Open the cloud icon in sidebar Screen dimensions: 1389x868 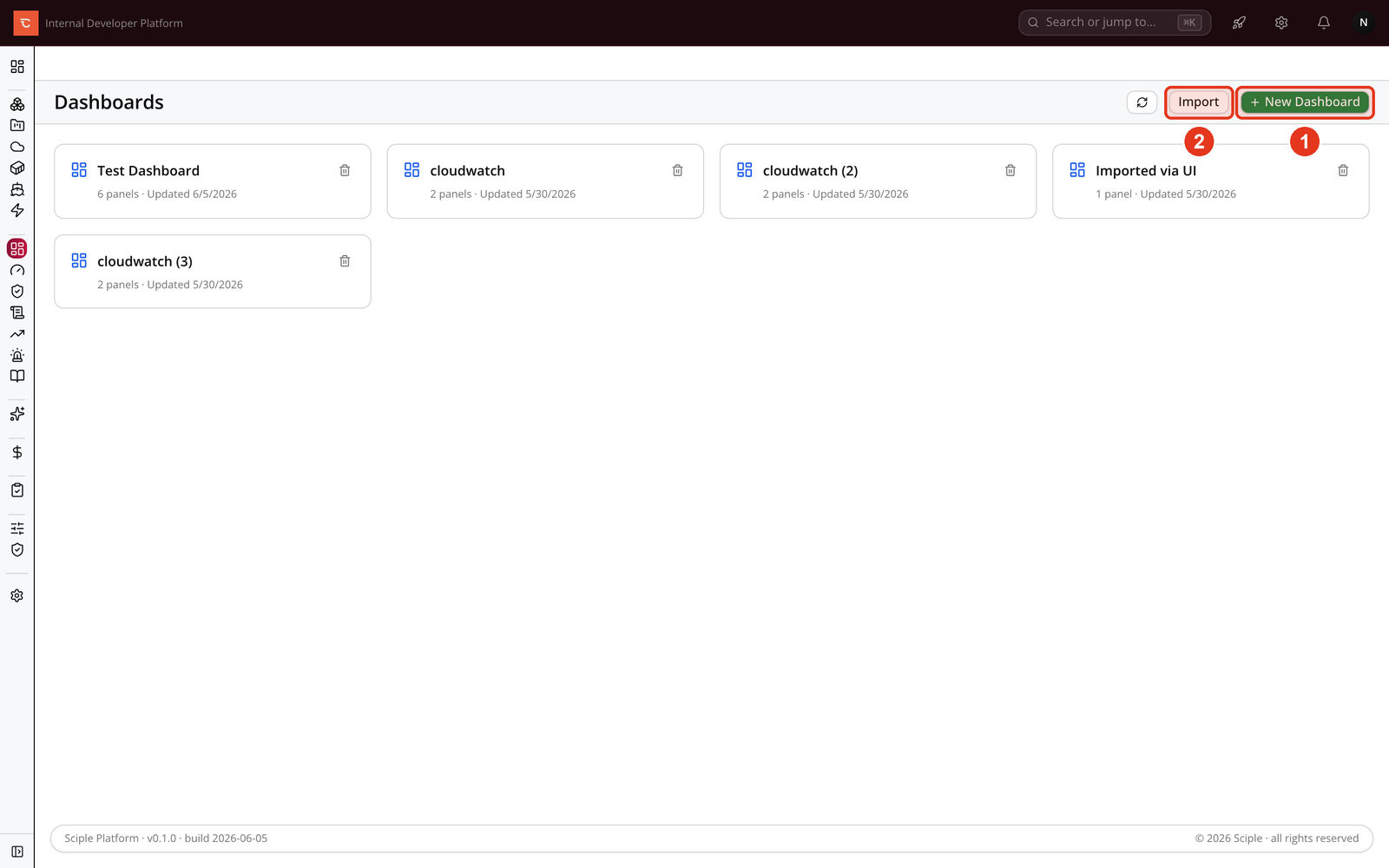pyautogui.click(x=17, y=147)
